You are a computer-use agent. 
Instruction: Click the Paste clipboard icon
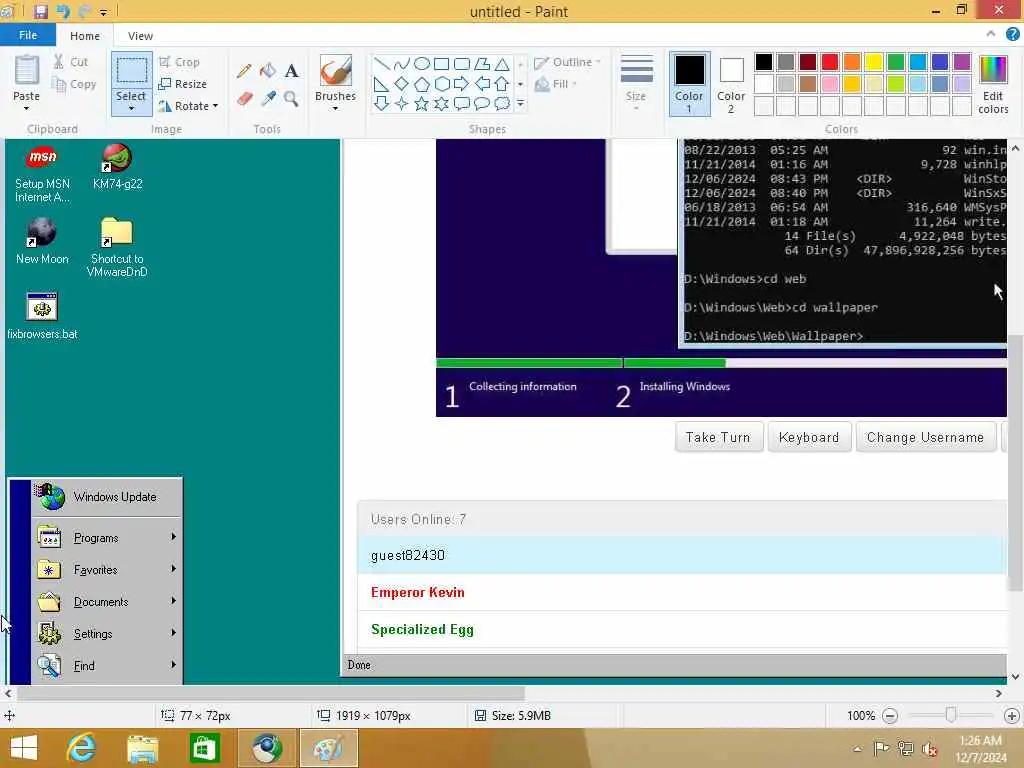click(x=27, y=71)
